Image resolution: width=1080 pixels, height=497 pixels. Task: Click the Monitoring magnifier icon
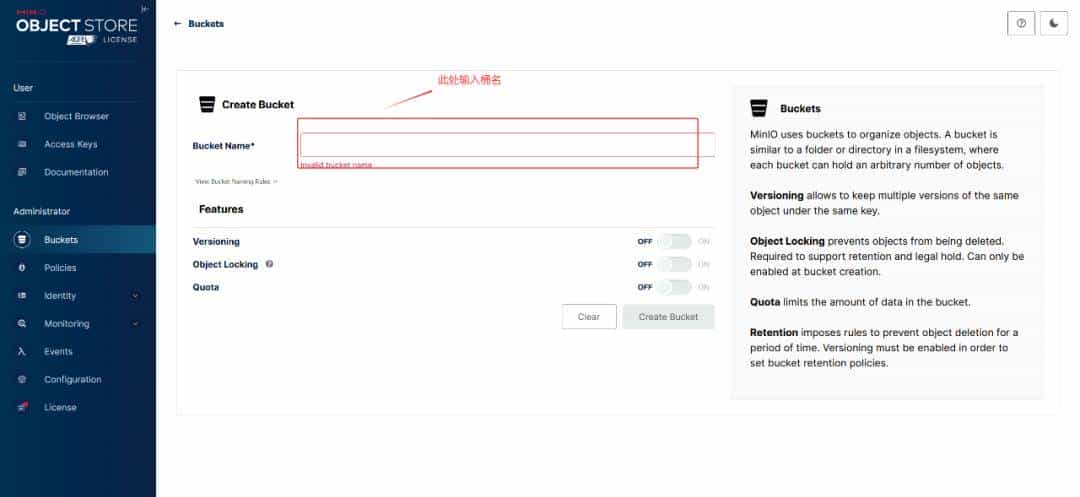click(22, 324)
